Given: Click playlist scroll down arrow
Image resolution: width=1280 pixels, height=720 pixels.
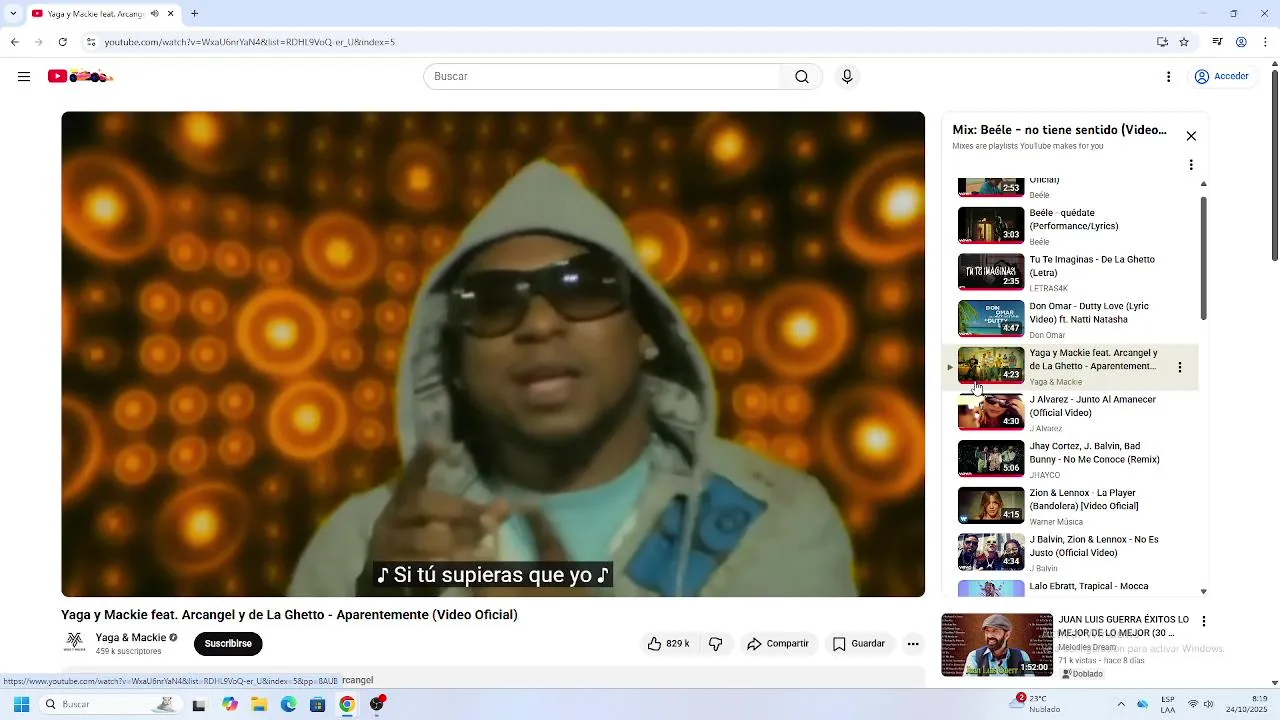Looking at the screenshot, I should click(x=1204, y=592).
